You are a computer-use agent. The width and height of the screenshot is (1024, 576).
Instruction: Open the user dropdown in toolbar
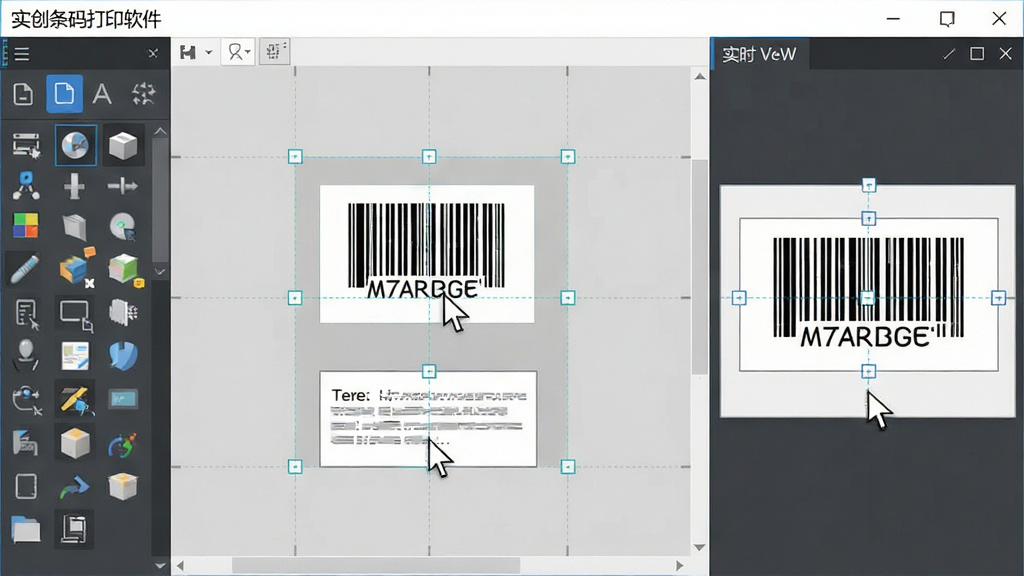click(x=238, y=52)
